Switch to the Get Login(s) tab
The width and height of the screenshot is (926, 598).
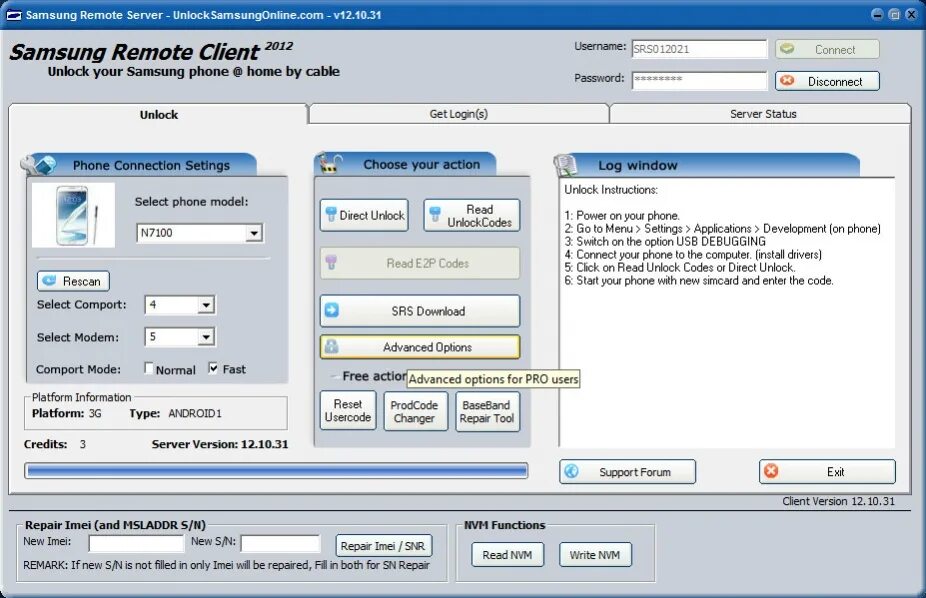(x=458, y=114)
